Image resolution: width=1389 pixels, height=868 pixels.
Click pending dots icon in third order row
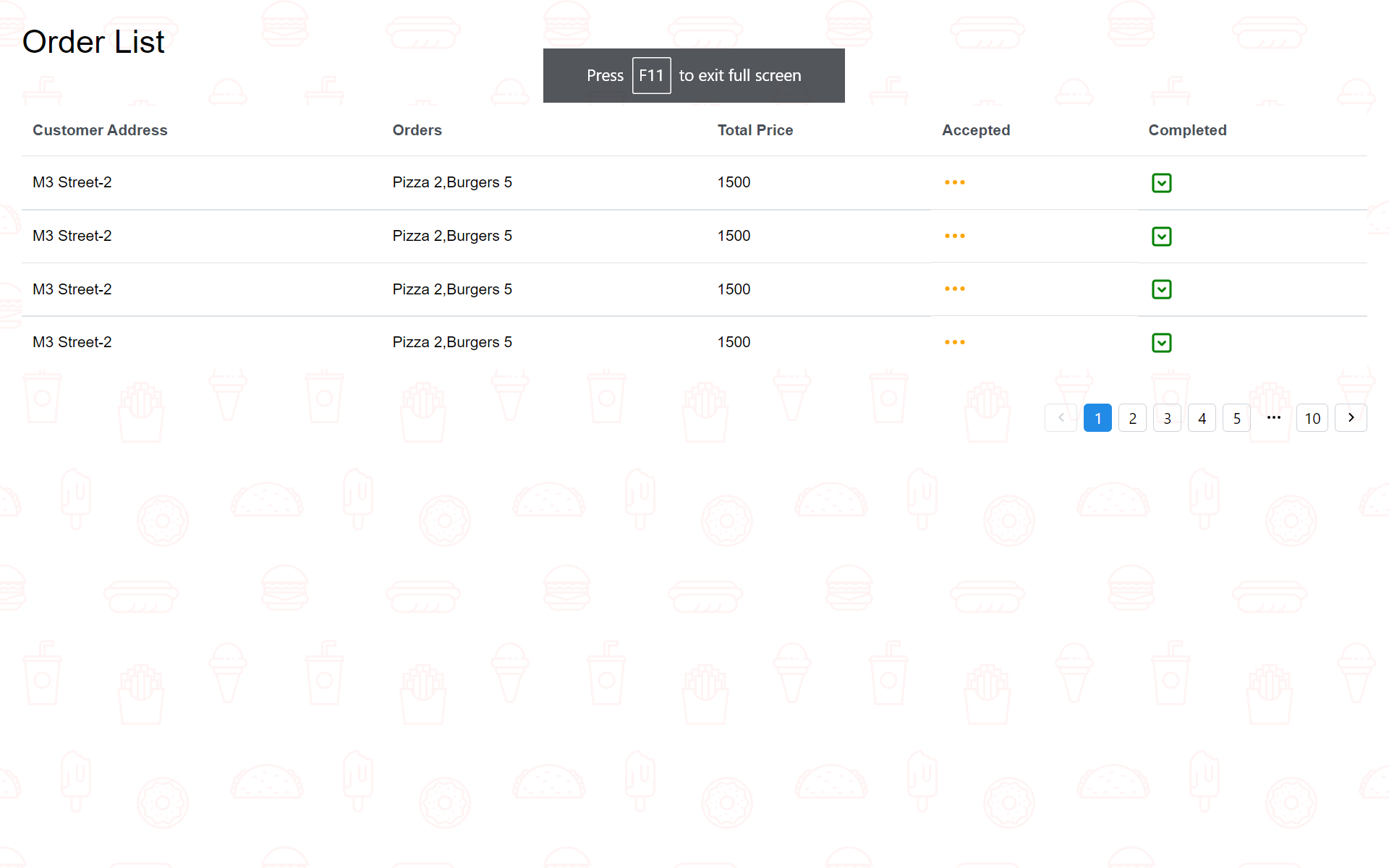click(x=954, y=289)
